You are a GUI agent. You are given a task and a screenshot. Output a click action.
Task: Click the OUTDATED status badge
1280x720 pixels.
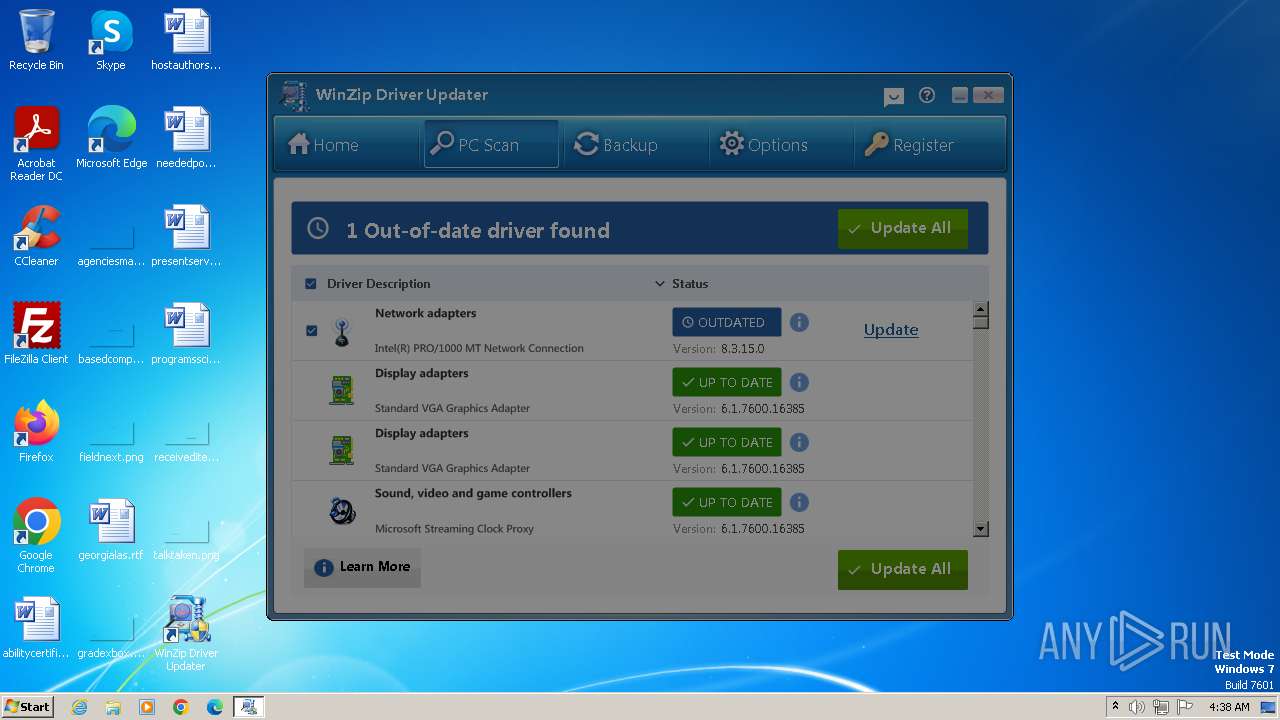click(x=727, y=322)
